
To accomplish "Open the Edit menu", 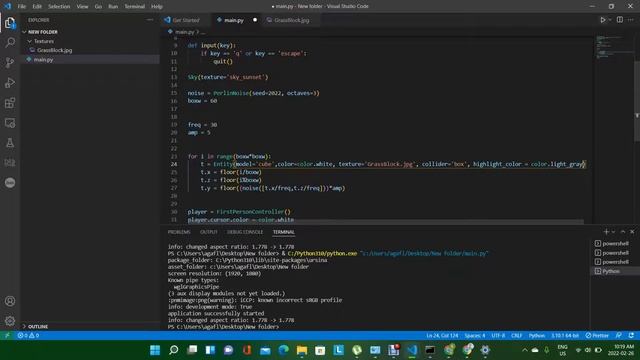I will 37,7.
